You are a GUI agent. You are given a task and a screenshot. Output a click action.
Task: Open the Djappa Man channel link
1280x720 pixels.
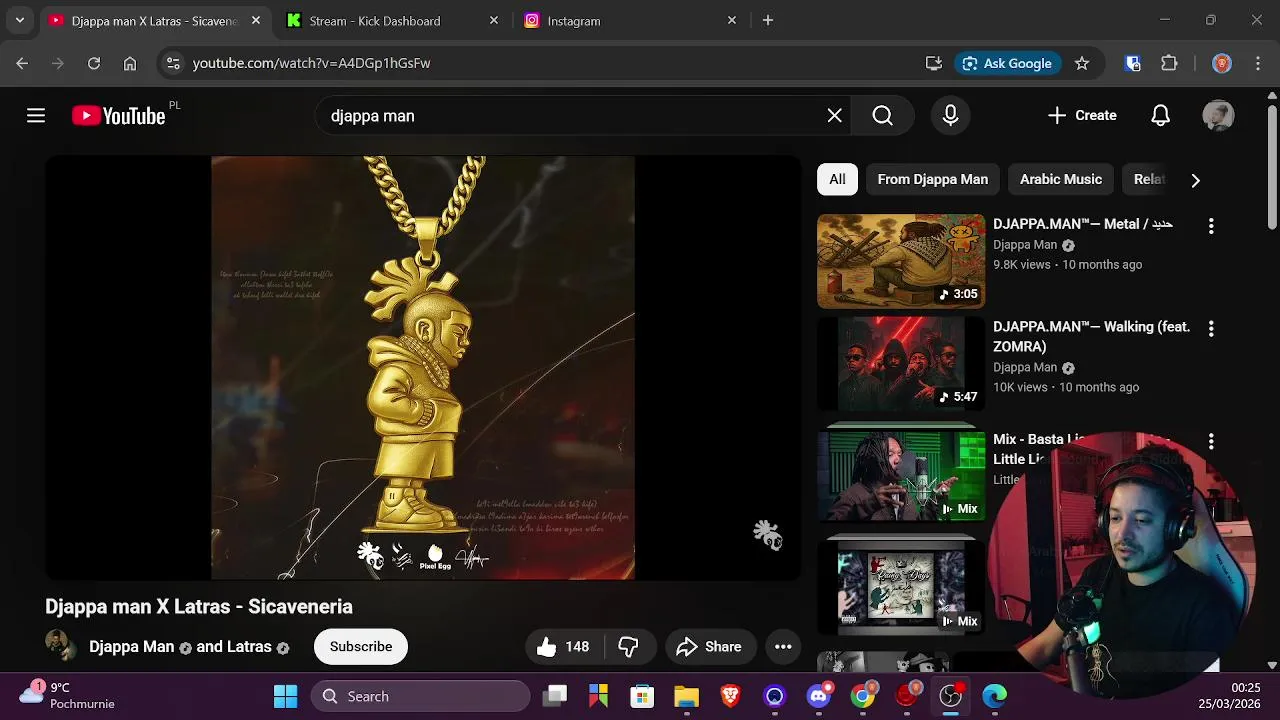pos(131,647)
